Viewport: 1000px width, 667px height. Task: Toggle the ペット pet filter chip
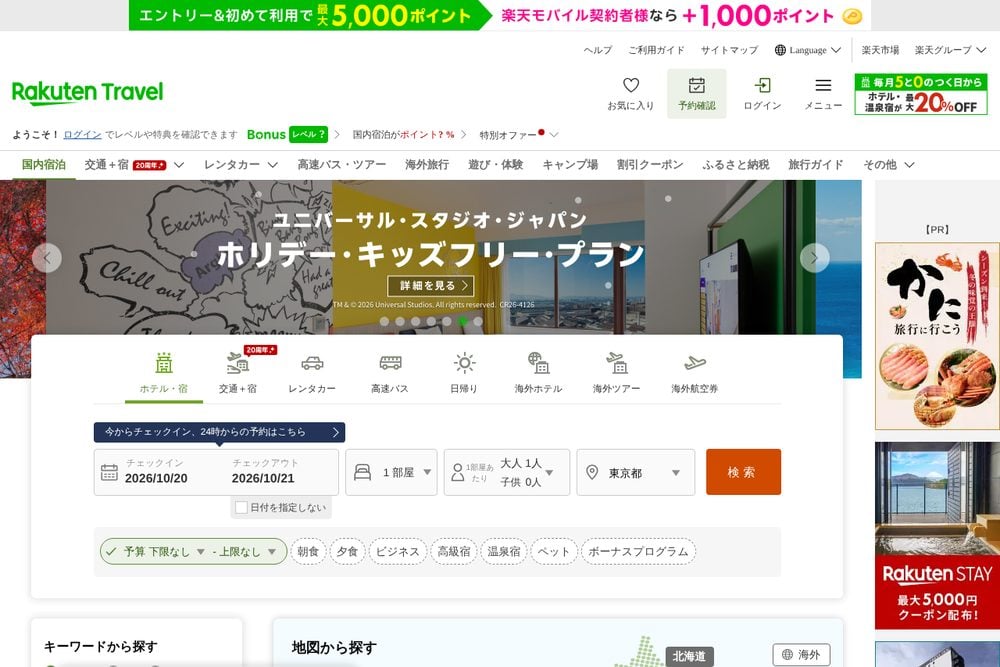(554, 552)
